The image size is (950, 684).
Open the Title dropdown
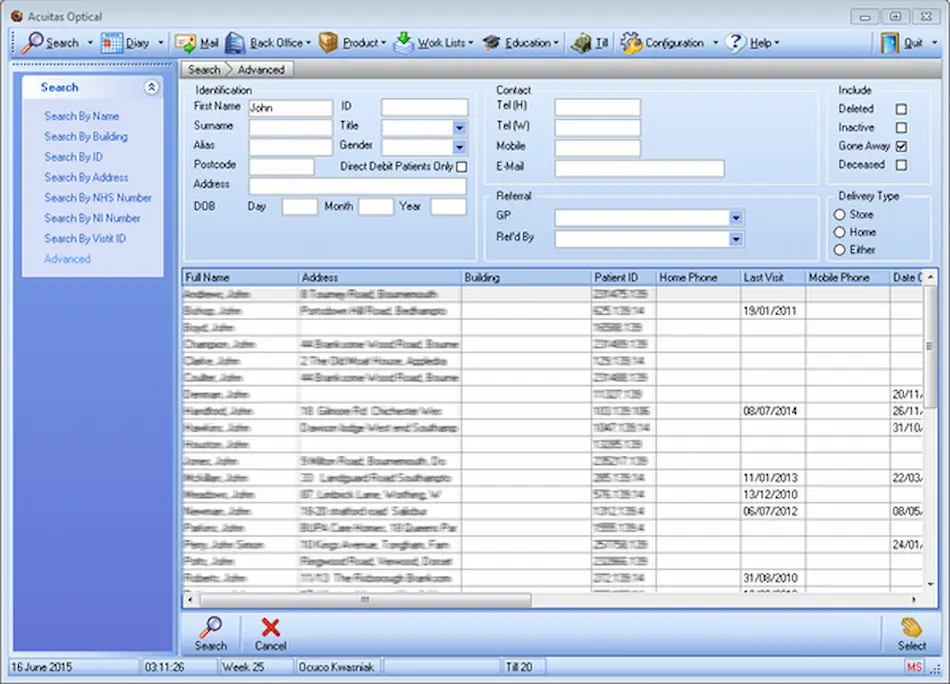458,125
